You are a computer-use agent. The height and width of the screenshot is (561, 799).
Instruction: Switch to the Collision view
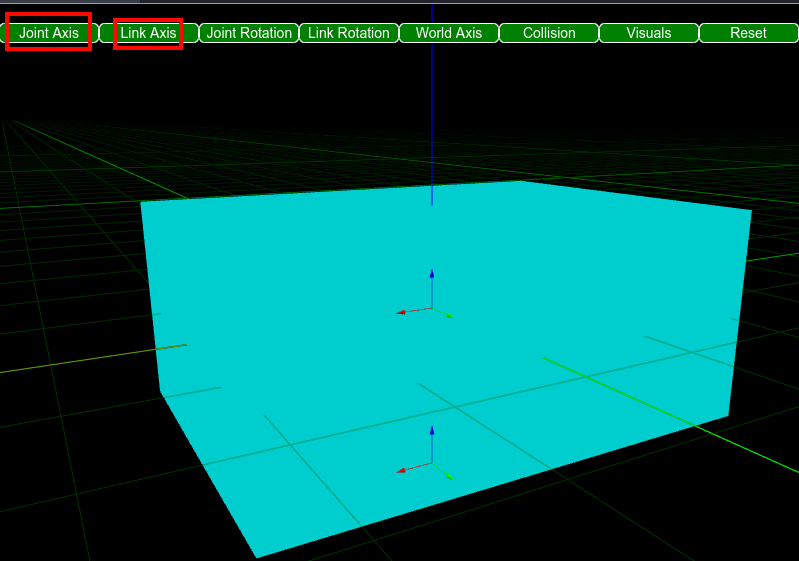(x=549, y=33)
